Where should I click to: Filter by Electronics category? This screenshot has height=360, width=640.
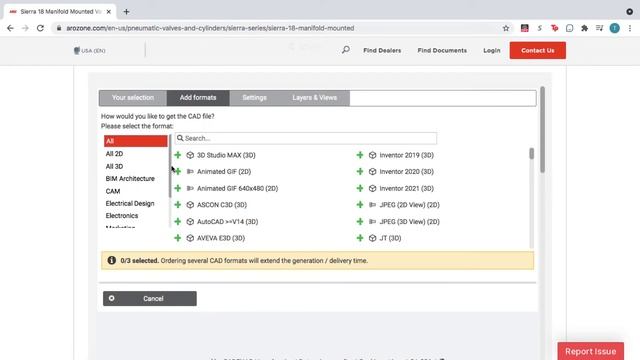click(122, 216)
